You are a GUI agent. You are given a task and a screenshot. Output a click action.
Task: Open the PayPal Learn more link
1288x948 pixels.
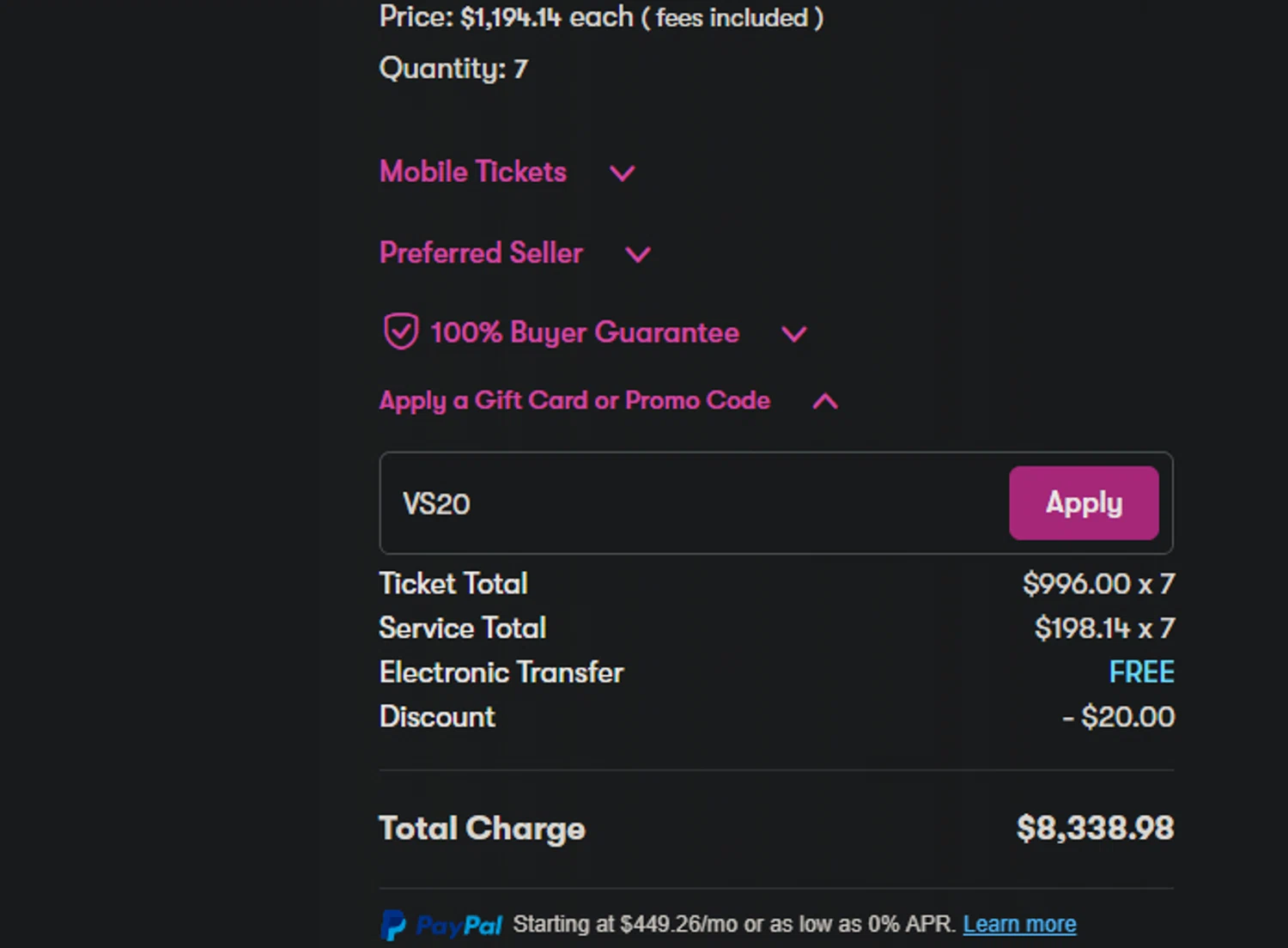pos(1019,924)
